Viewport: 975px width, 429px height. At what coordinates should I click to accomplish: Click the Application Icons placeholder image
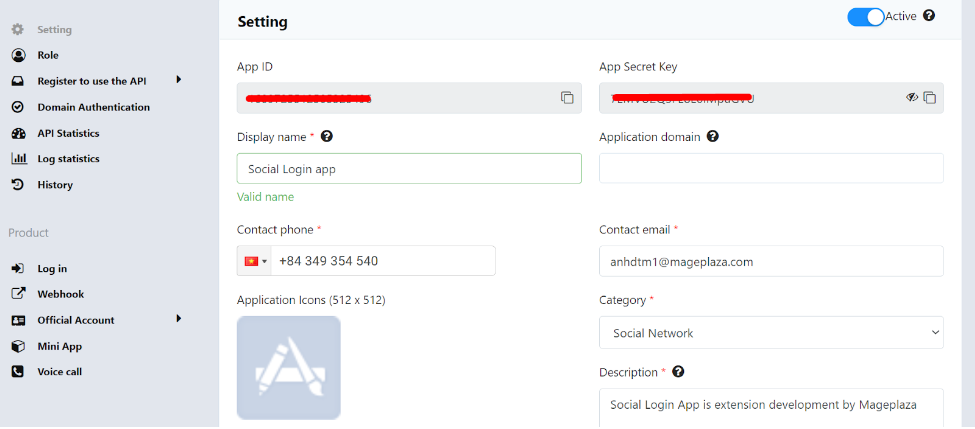point(288,367)
